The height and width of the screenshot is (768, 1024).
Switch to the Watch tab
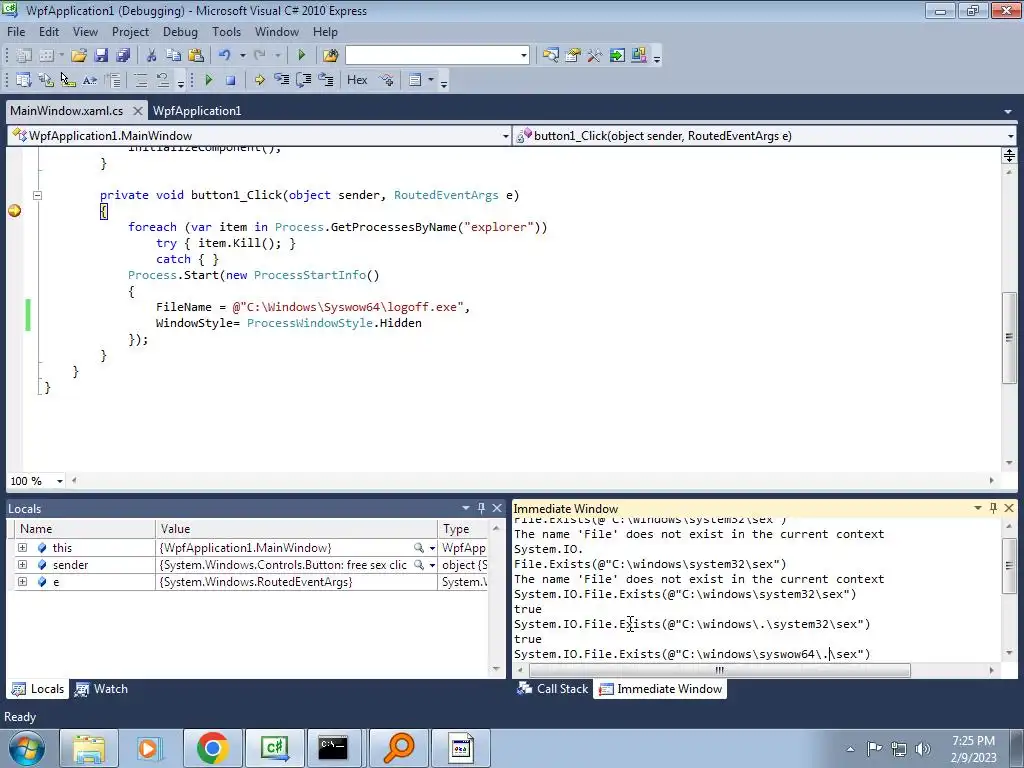[101, 689]
